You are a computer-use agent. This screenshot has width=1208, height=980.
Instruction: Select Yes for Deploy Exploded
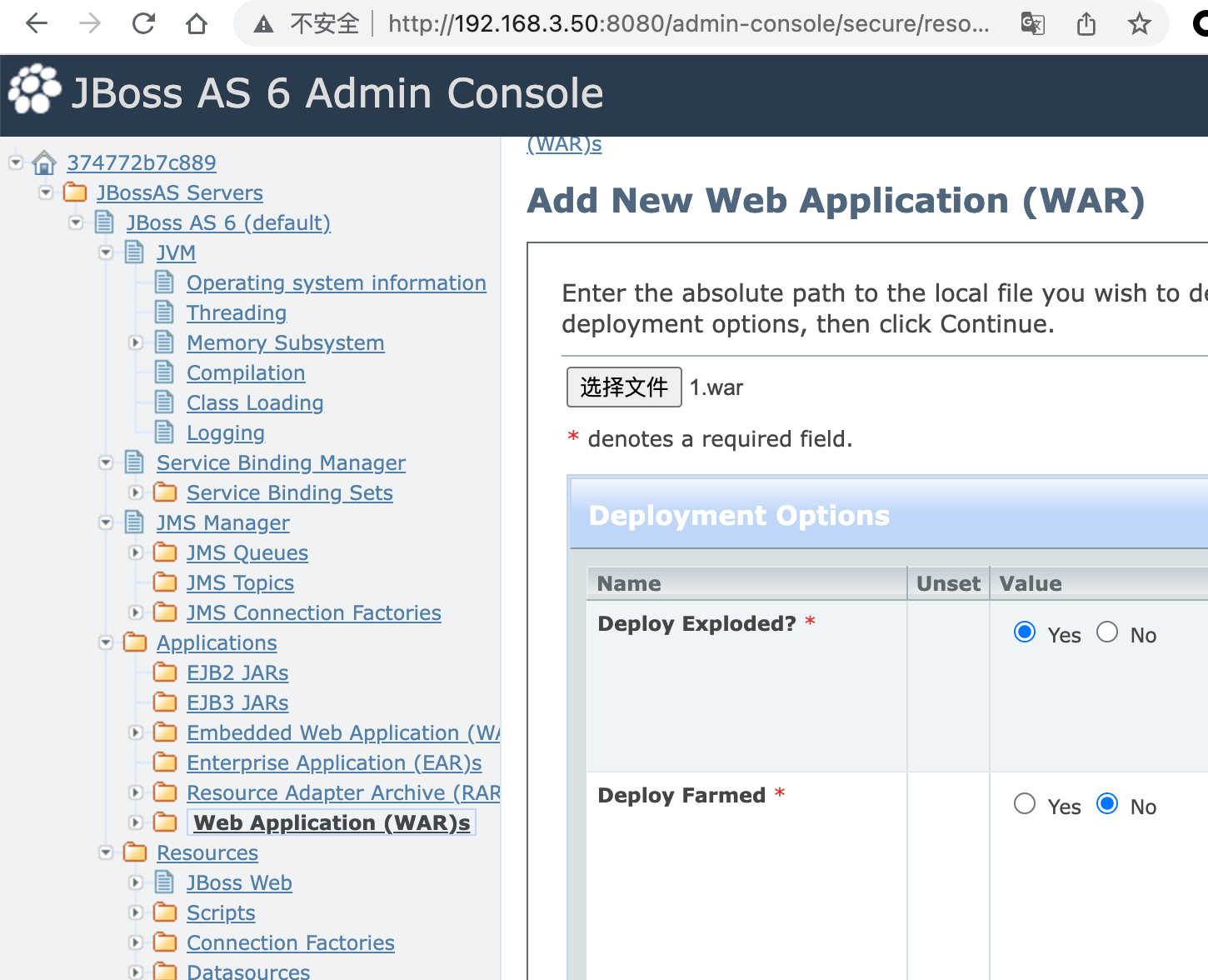coord(1025,632)
